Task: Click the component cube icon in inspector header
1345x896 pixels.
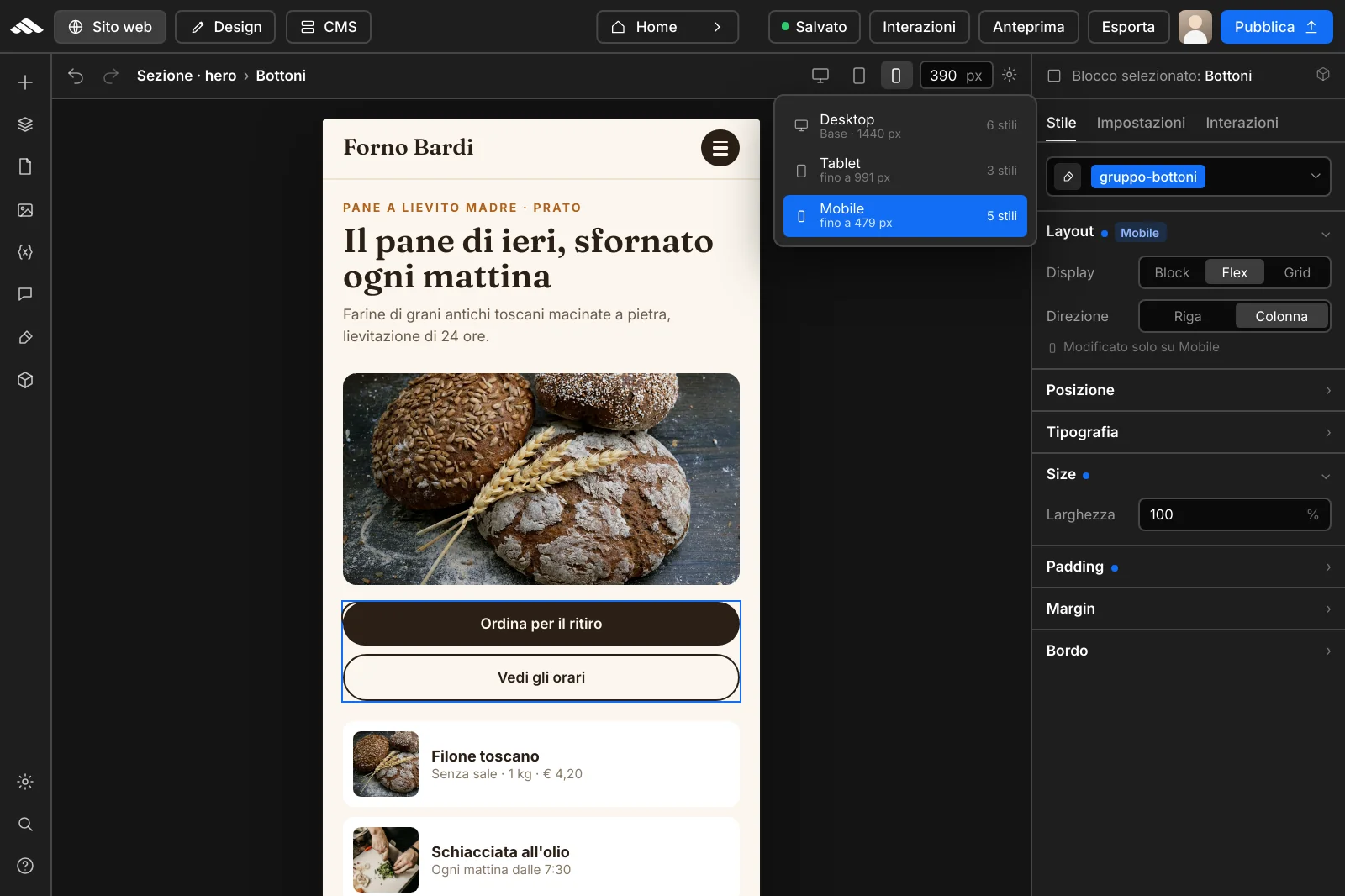Action: point(1323,75)
